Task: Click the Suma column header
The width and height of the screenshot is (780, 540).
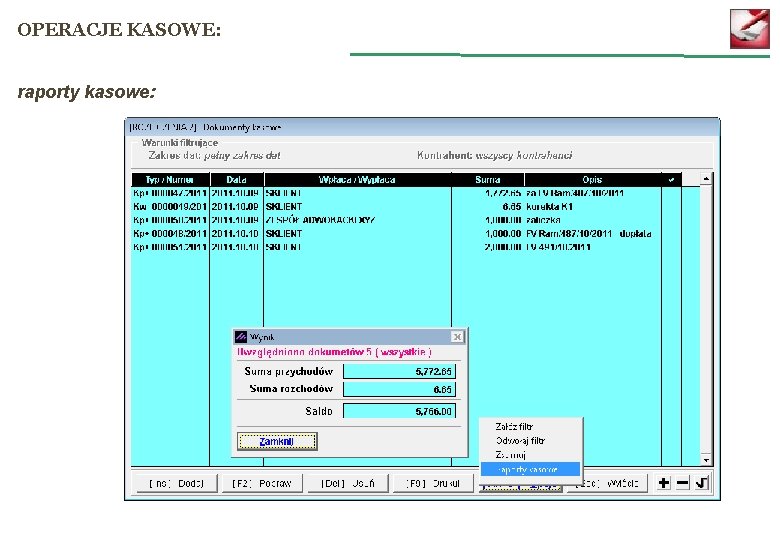Action: point(488,180)
